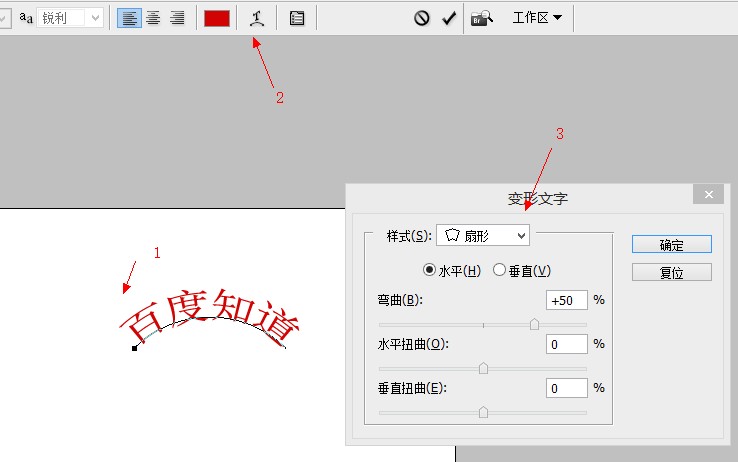
Task: Select right align text
Action: coord(177,18)
